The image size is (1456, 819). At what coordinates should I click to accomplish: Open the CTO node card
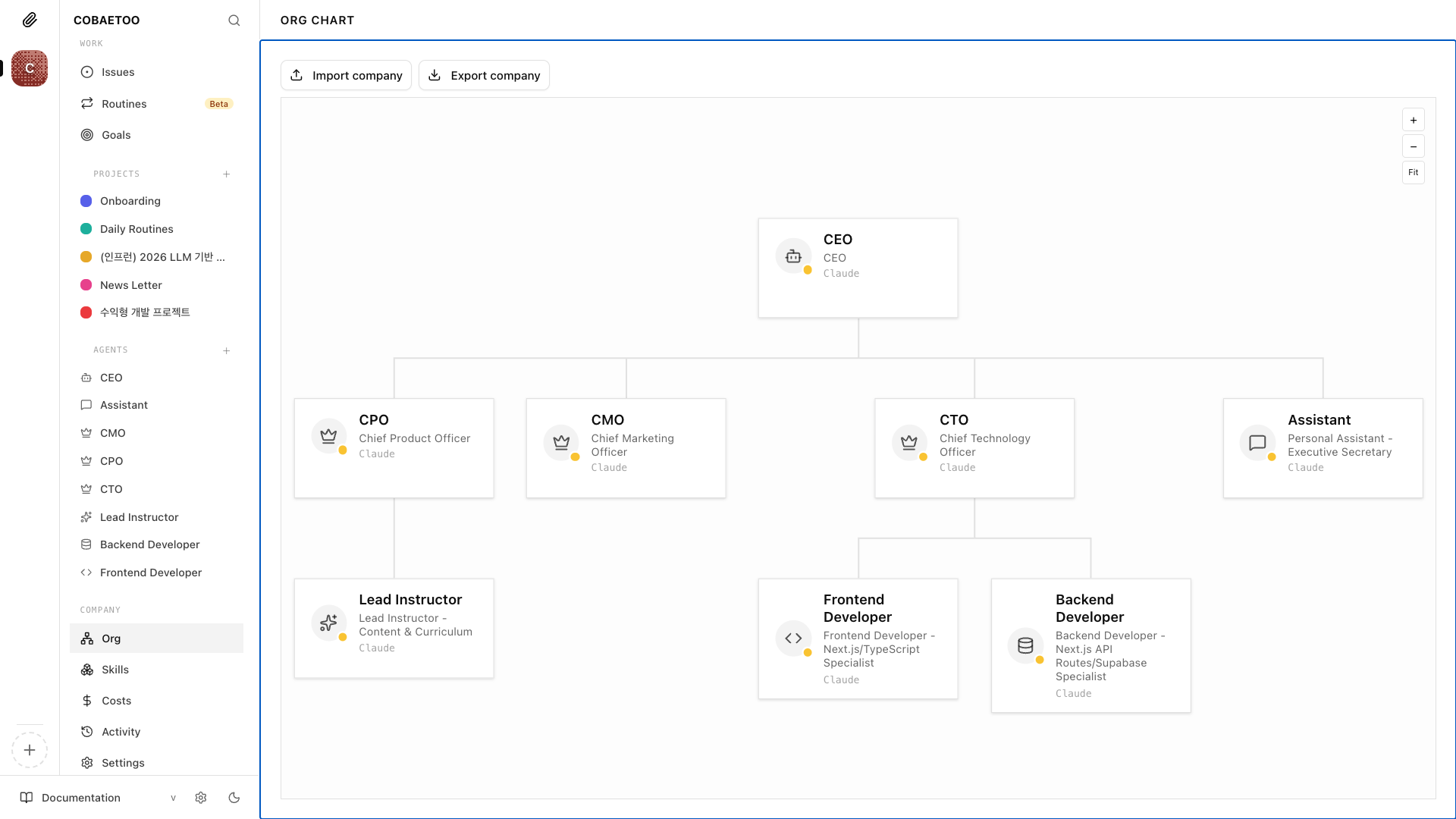[974, 447]
